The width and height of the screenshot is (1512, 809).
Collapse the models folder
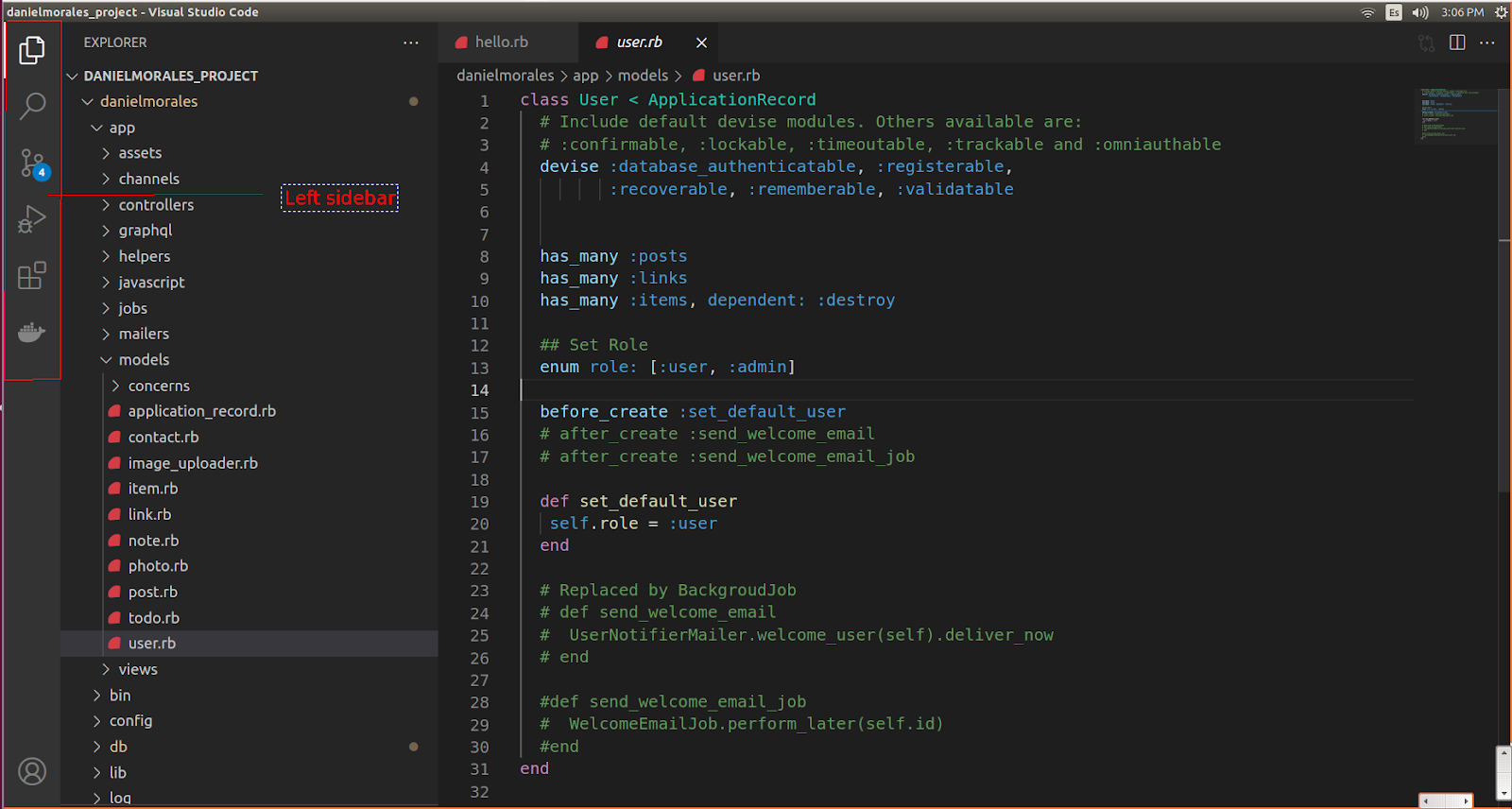(x=144, y=360)
